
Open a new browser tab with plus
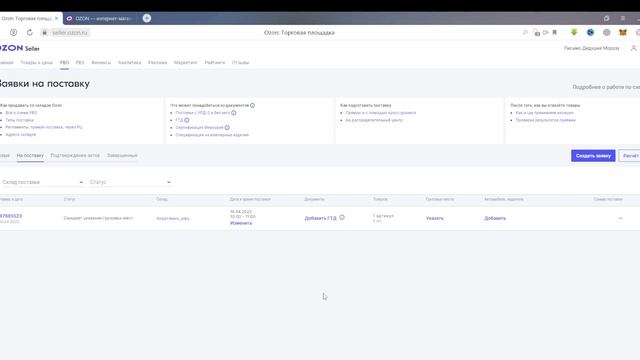coord(147,18)
